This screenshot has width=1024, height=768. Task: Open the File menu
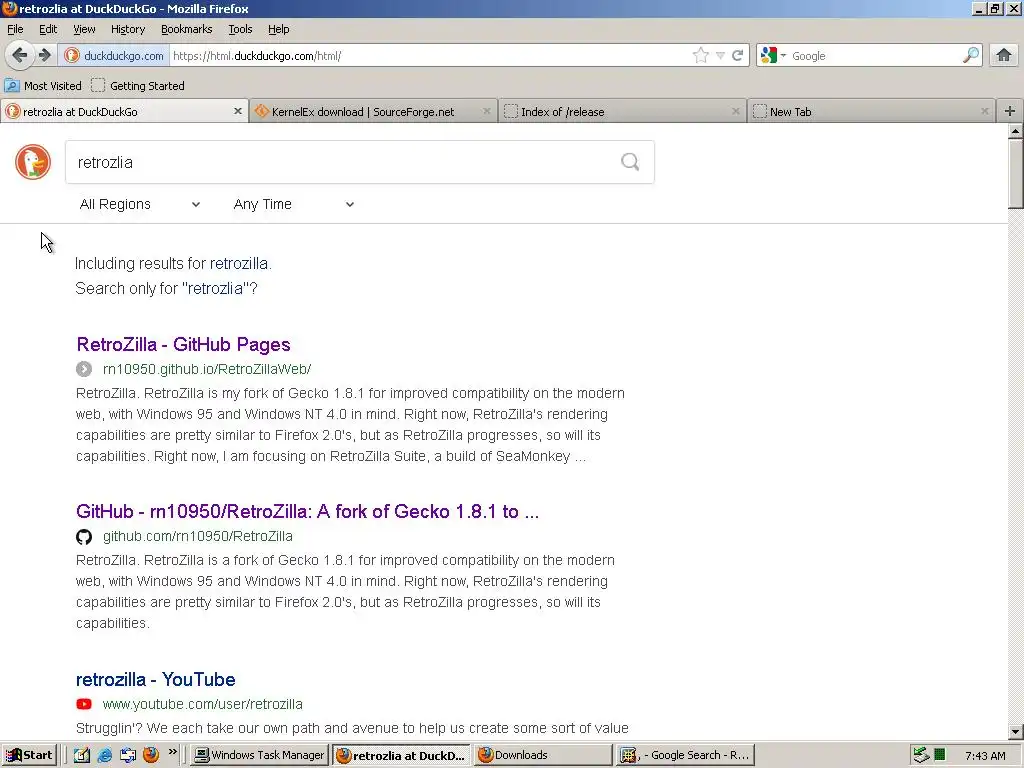[15, 29]
